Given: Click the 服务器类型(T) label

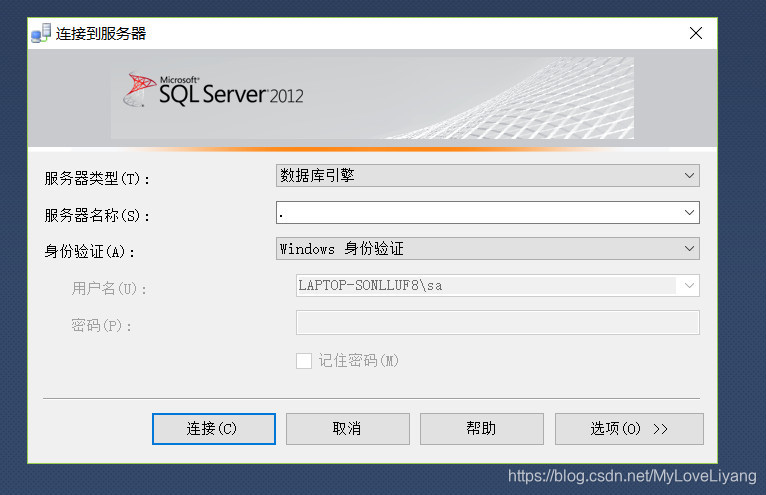Looking at the screenshot, I should click(97, 178).
